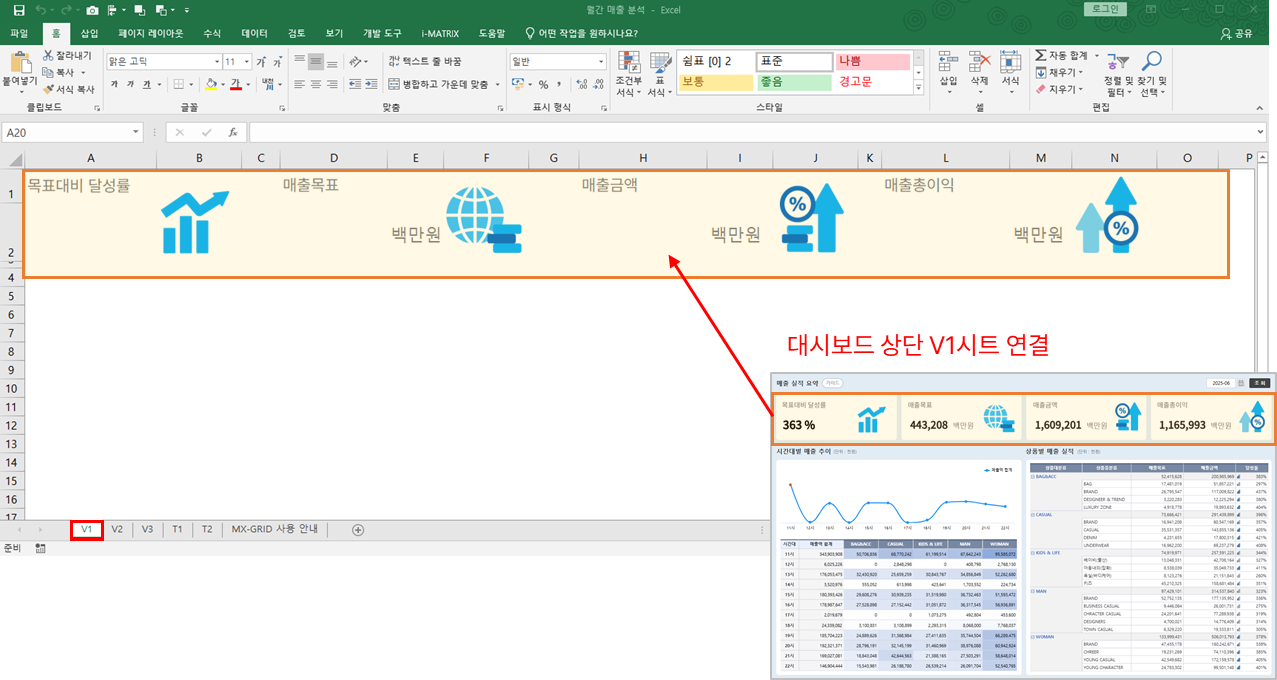
Task: Open the 삽입 (Insert) ribbon tab
Action: click(x=89, y=33)
